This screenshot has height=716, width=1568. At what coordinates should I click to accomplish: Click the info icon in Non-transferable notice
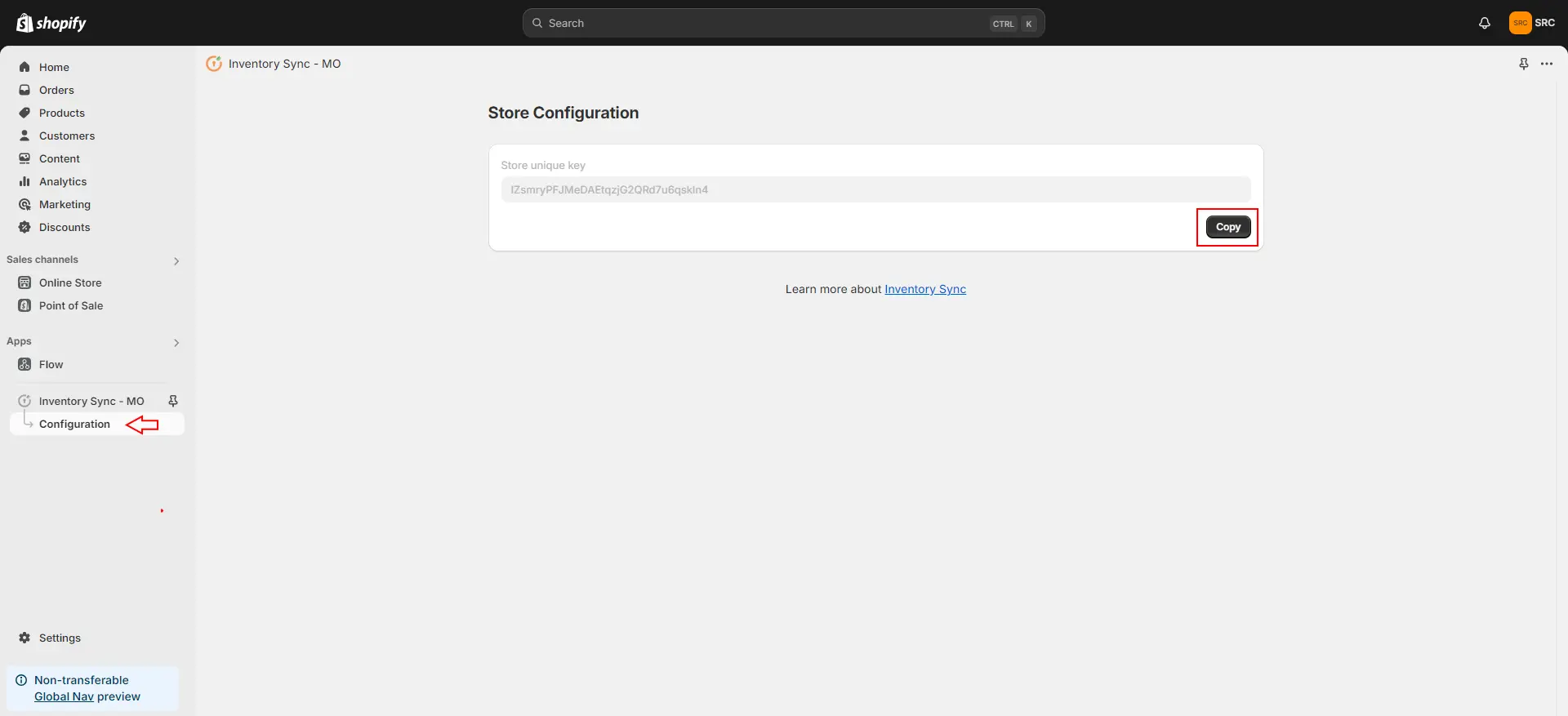point(21,680)
